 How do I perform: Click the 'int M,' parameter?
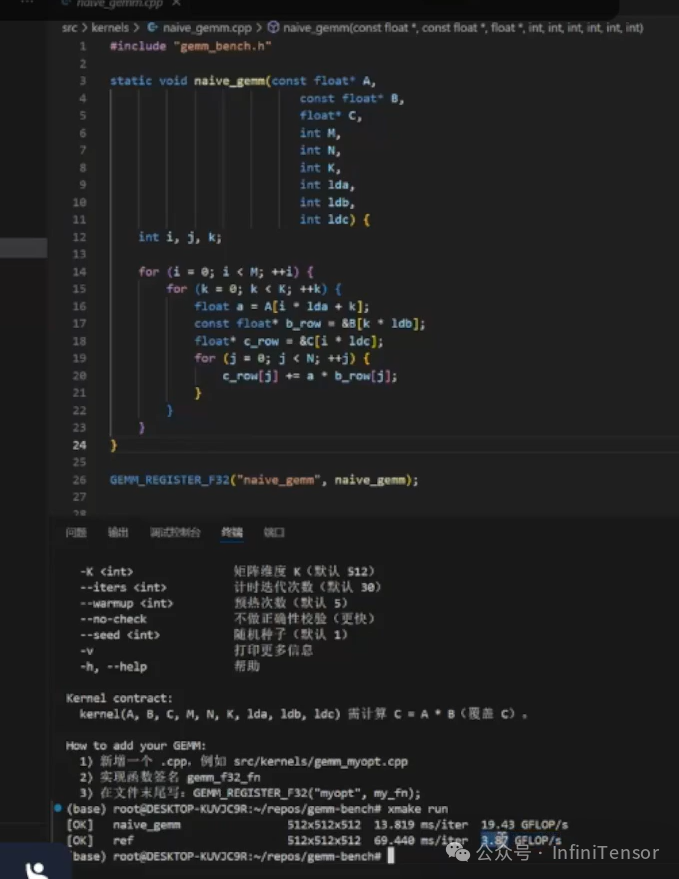[320, 133]
